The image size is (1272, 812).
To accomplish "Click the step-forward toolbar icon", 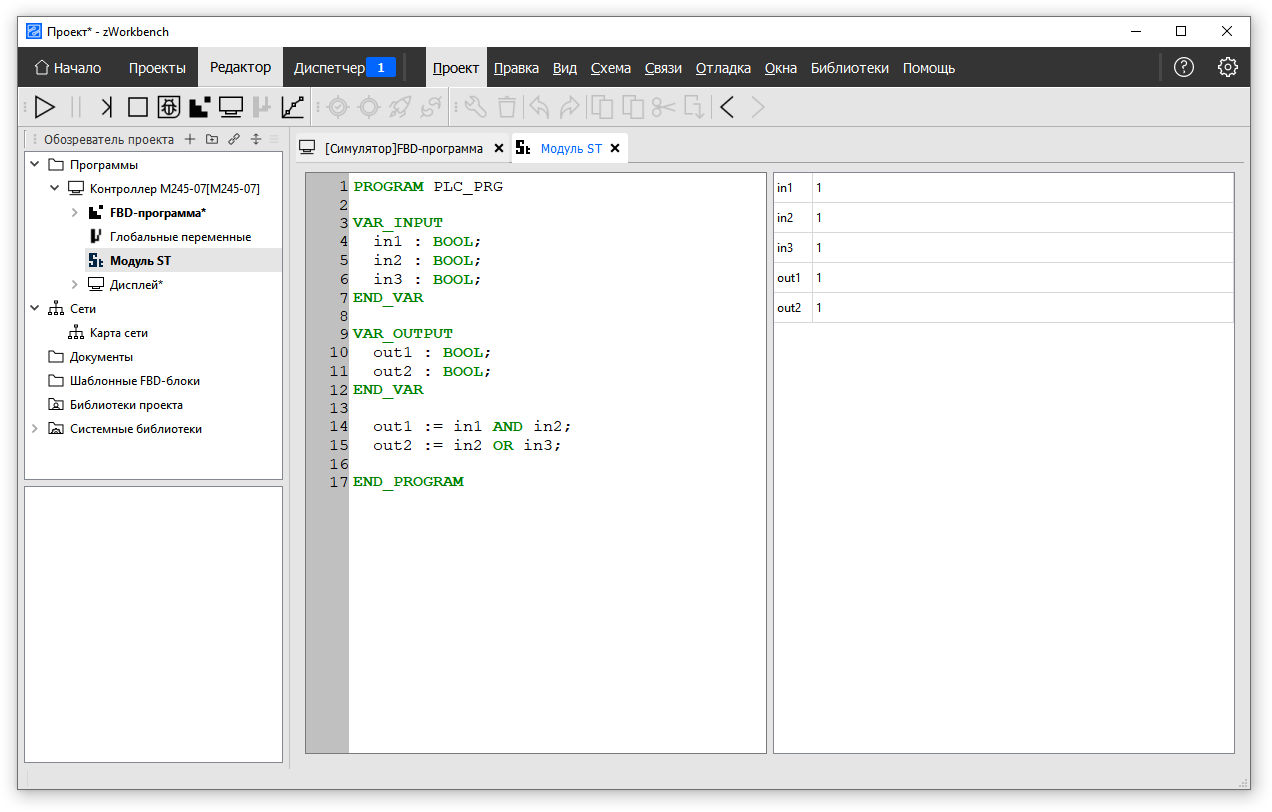I will tap(107, 107).
